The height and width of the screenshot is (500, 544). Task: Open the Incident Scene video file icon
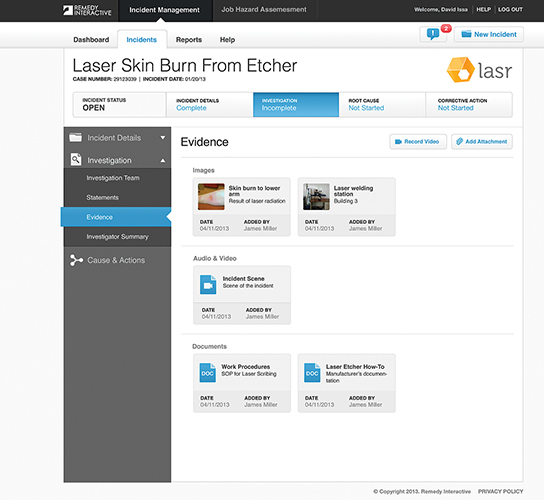click(208, 285)
